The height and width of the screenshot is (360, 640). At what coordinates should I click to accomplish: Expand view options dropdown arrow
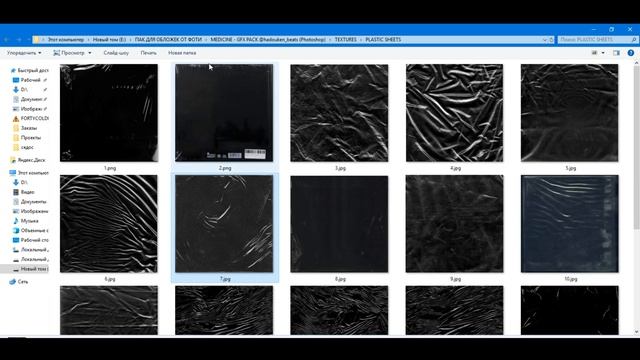coord(603,53)
